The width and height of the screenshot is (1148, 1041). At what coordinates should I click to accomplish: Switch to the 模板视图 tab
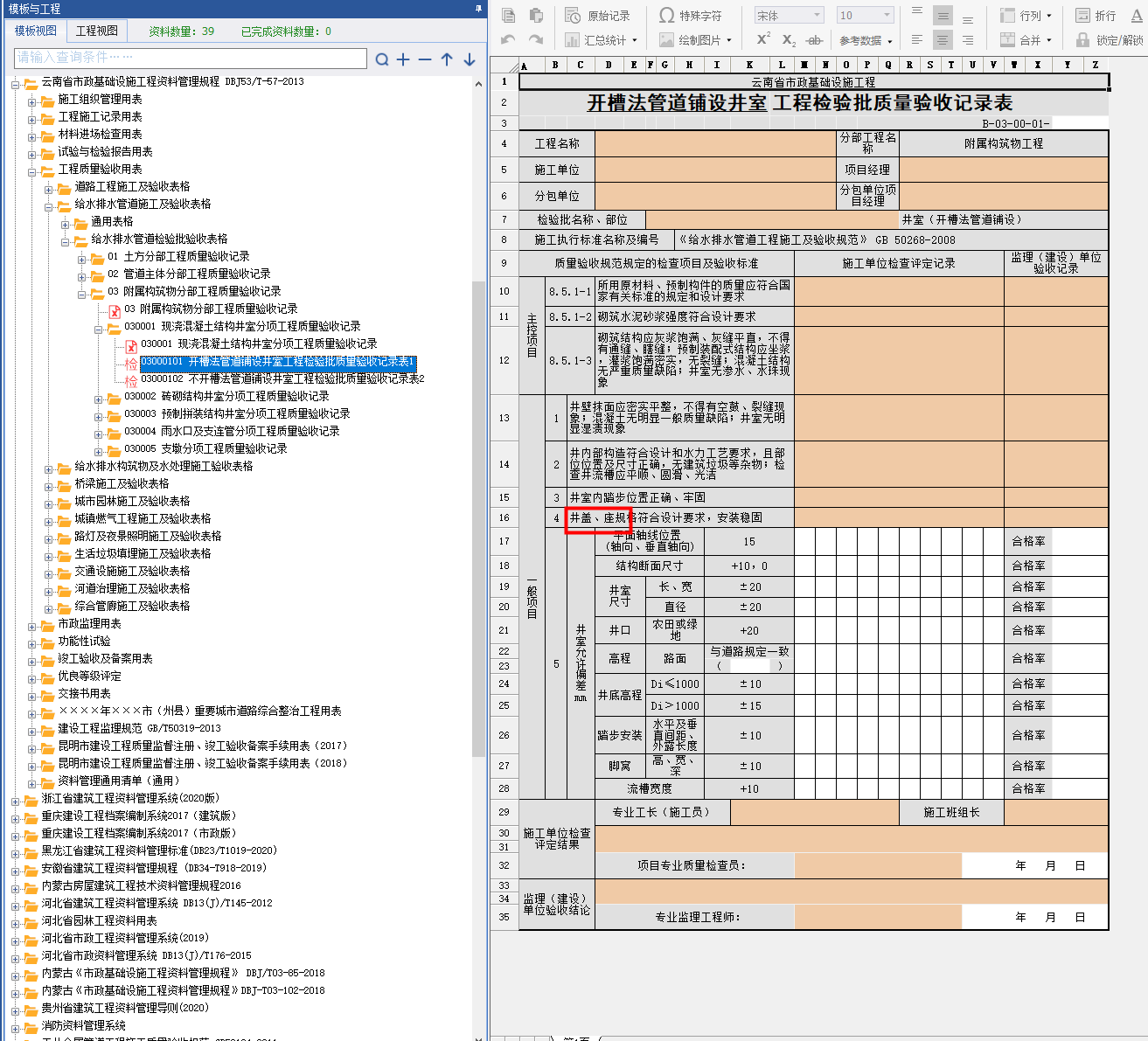point(36,31)
